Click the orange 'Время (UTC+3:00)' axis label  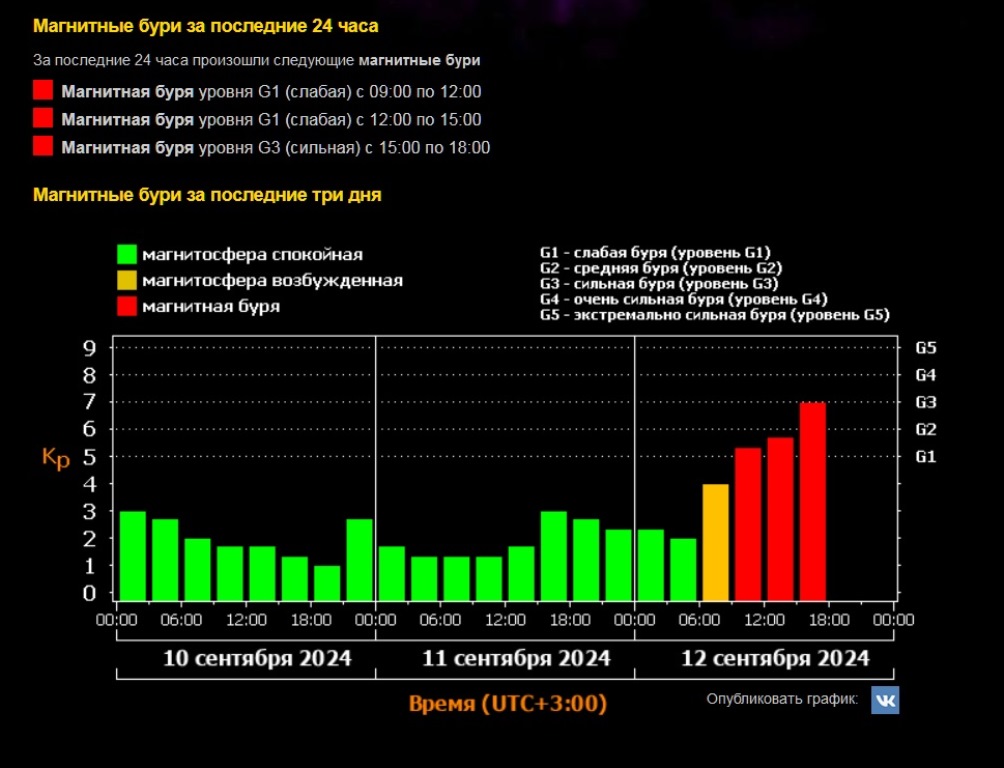tap(507, 703)
